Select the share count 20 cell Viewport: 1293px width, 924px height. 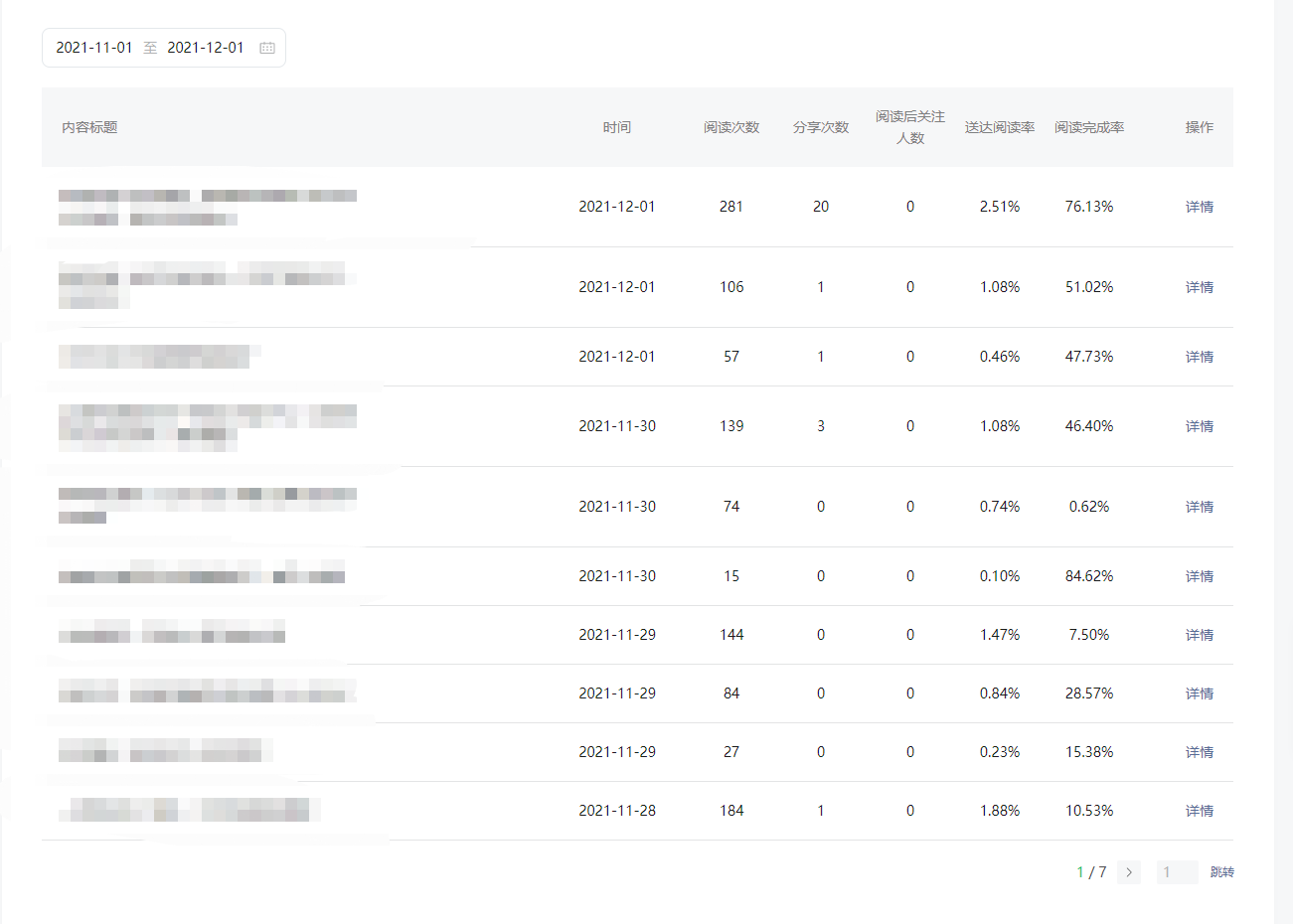(x=821, y=207)
